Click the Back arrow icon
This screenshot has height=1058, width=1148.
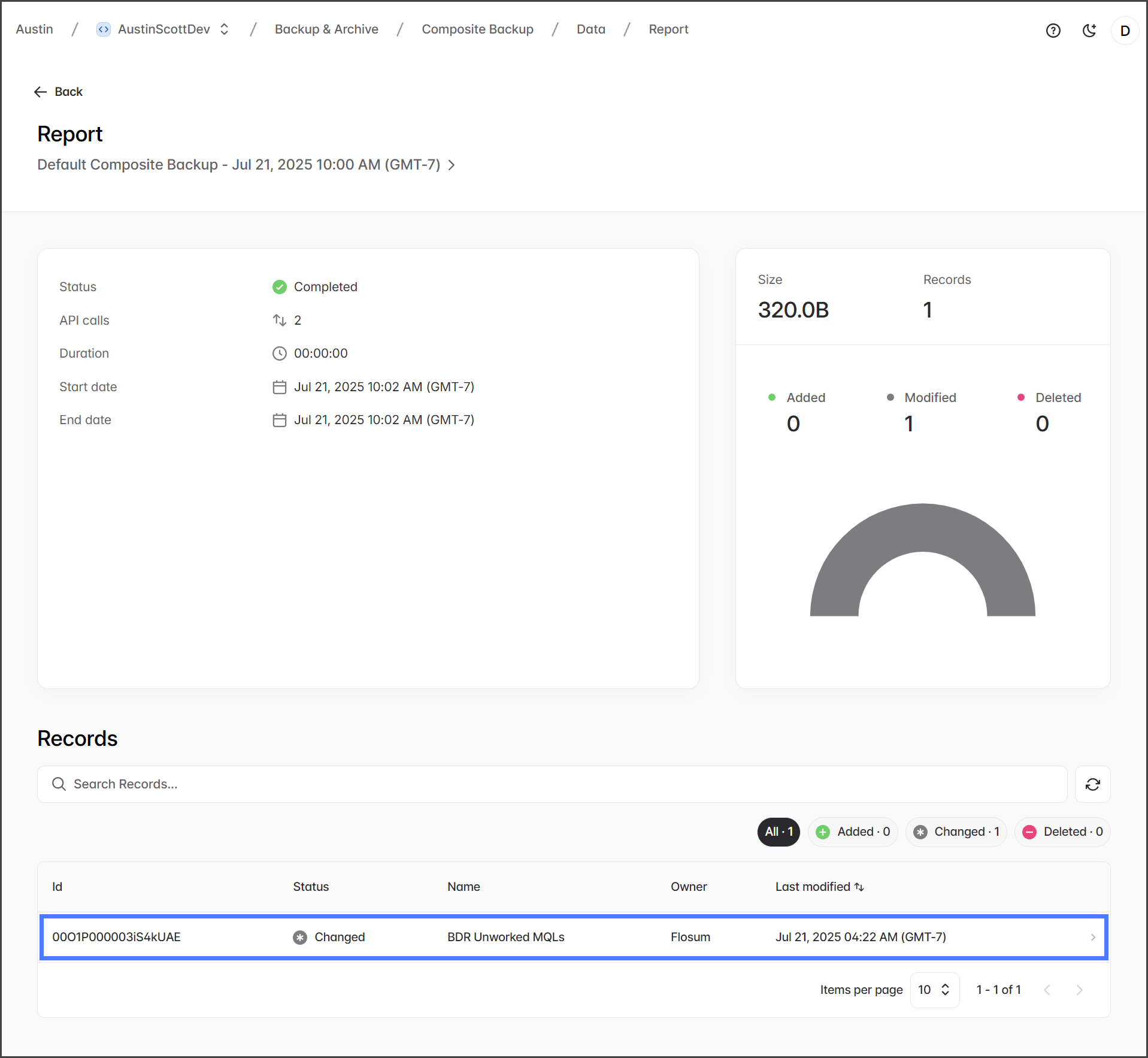(40, 92)
